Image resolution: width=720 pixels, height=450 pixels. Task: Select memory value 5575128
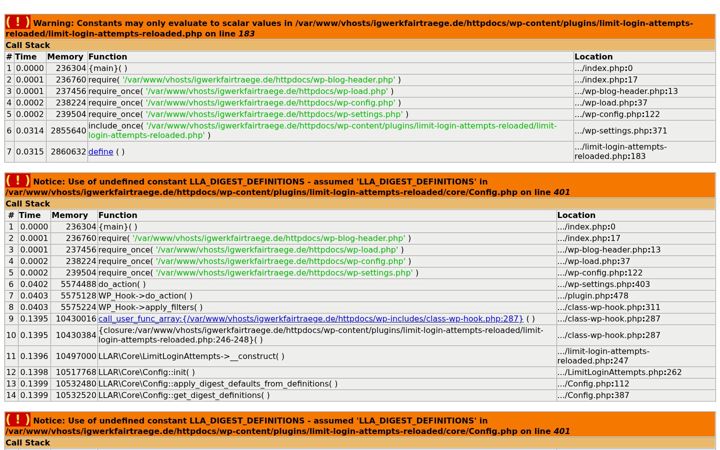78,296
